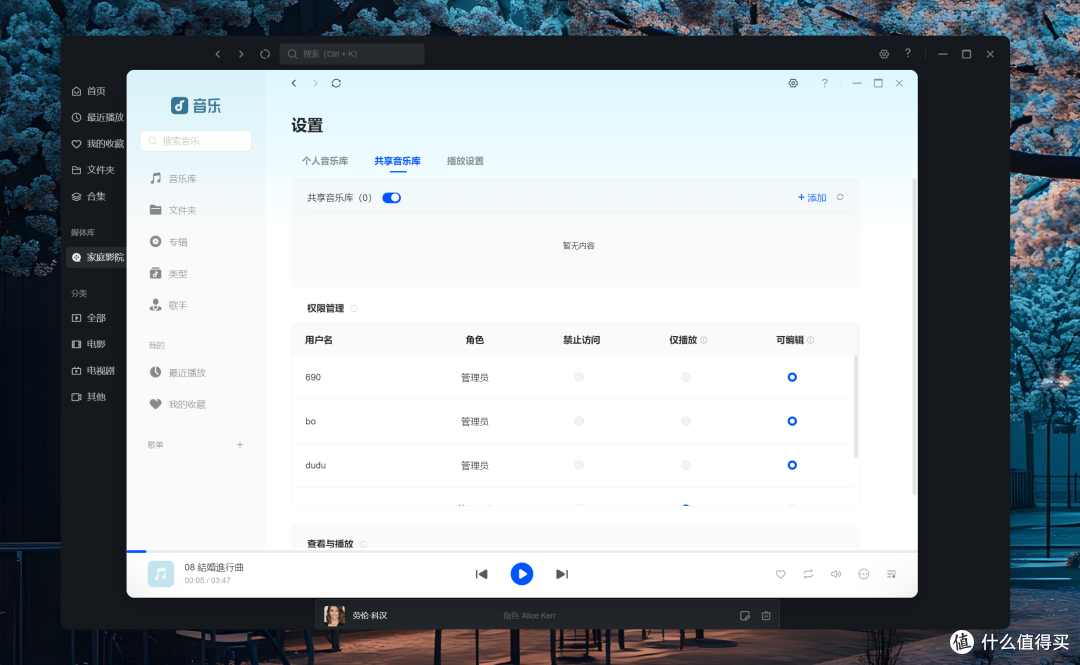
Task: Go back in music window navigation
Action: pos(294,83)
